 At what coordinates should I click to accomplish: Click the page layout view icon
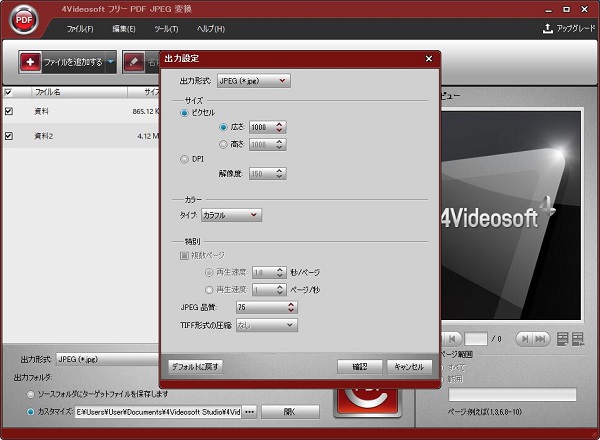point(563,339)
